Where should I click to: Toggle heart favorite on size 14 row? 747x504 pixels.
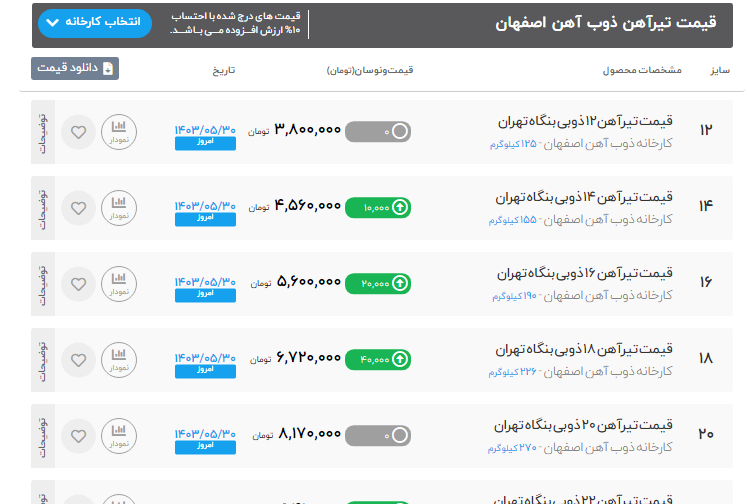[x=78, y=207]
